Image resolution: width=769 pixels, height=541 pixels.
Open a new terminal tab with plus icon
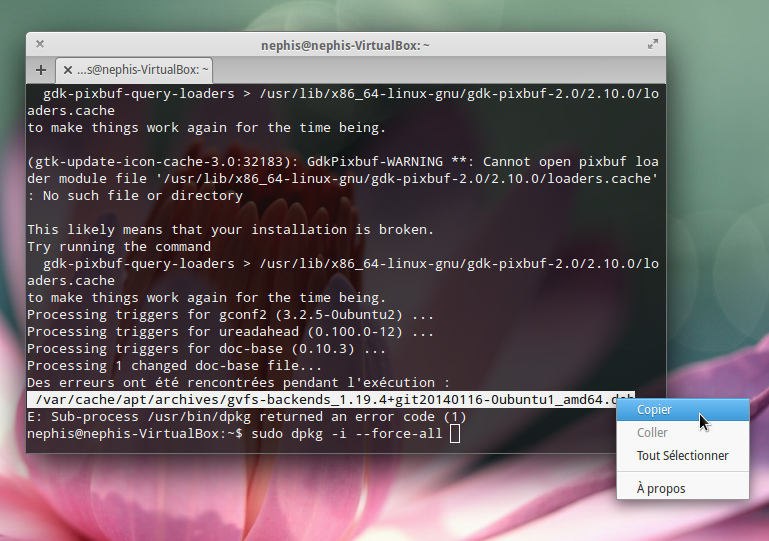[41, 70]
